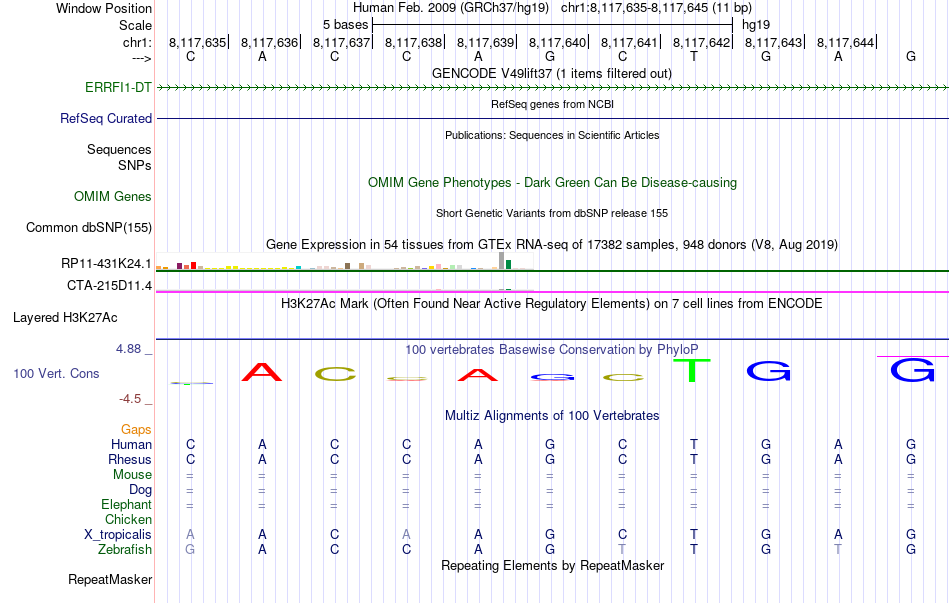Select the Chicken alignment row label

click(128, 519)
